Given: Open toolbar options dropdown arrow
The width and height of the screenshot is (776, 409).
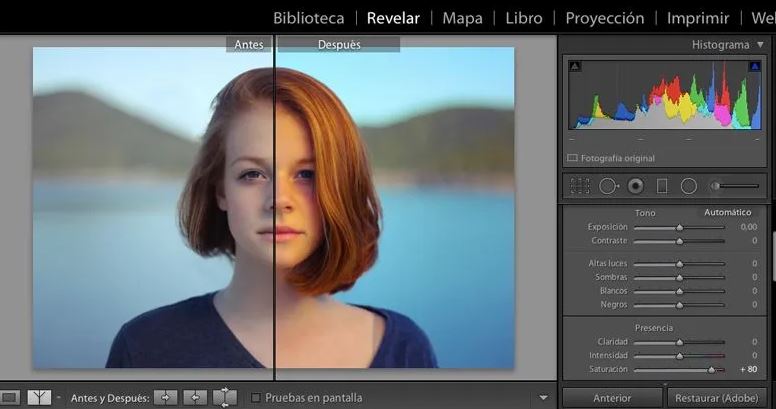Looking at the screenshot, I should click(544, 398).
